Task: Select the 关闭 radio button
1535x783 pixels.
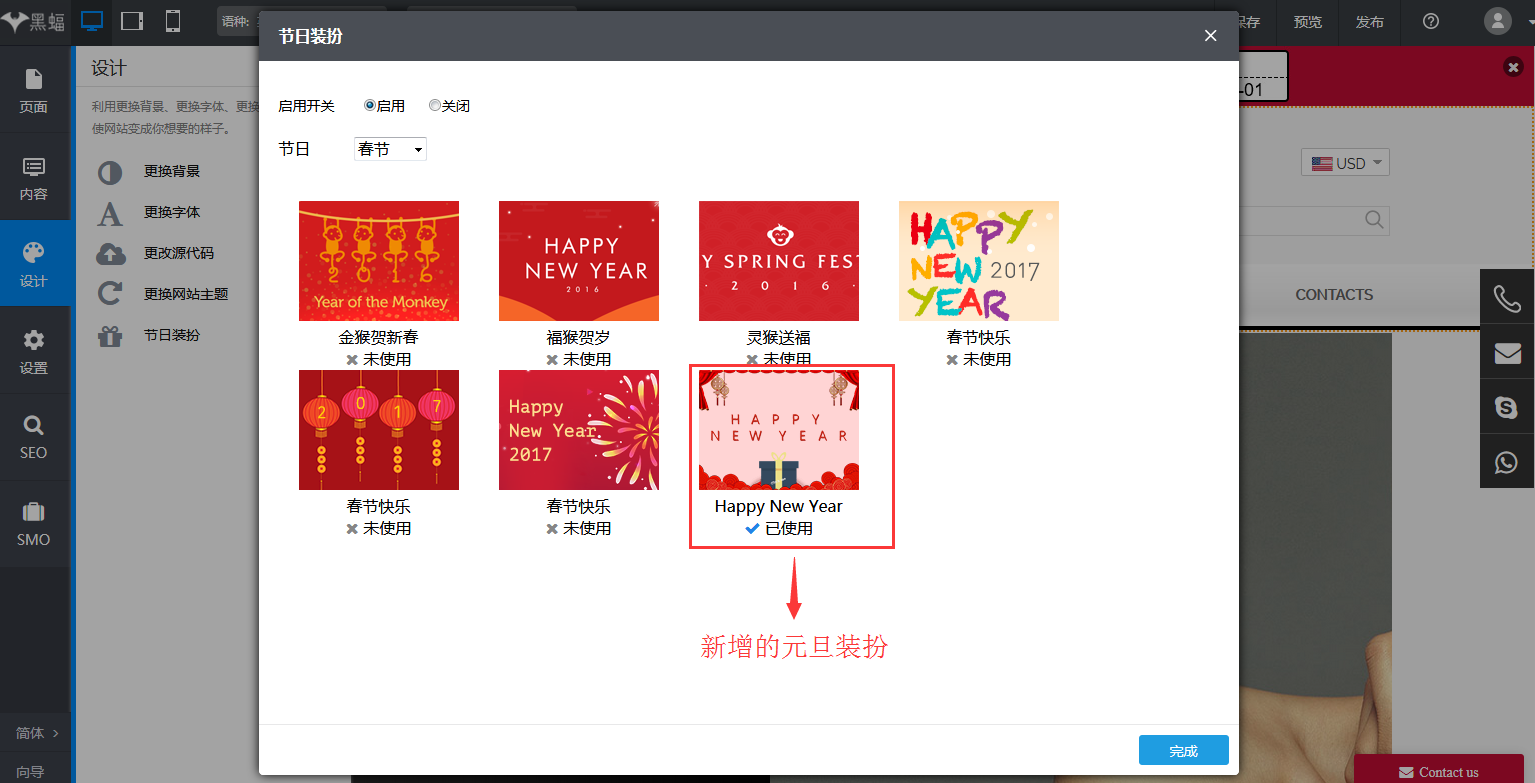Action: point(435,105)
